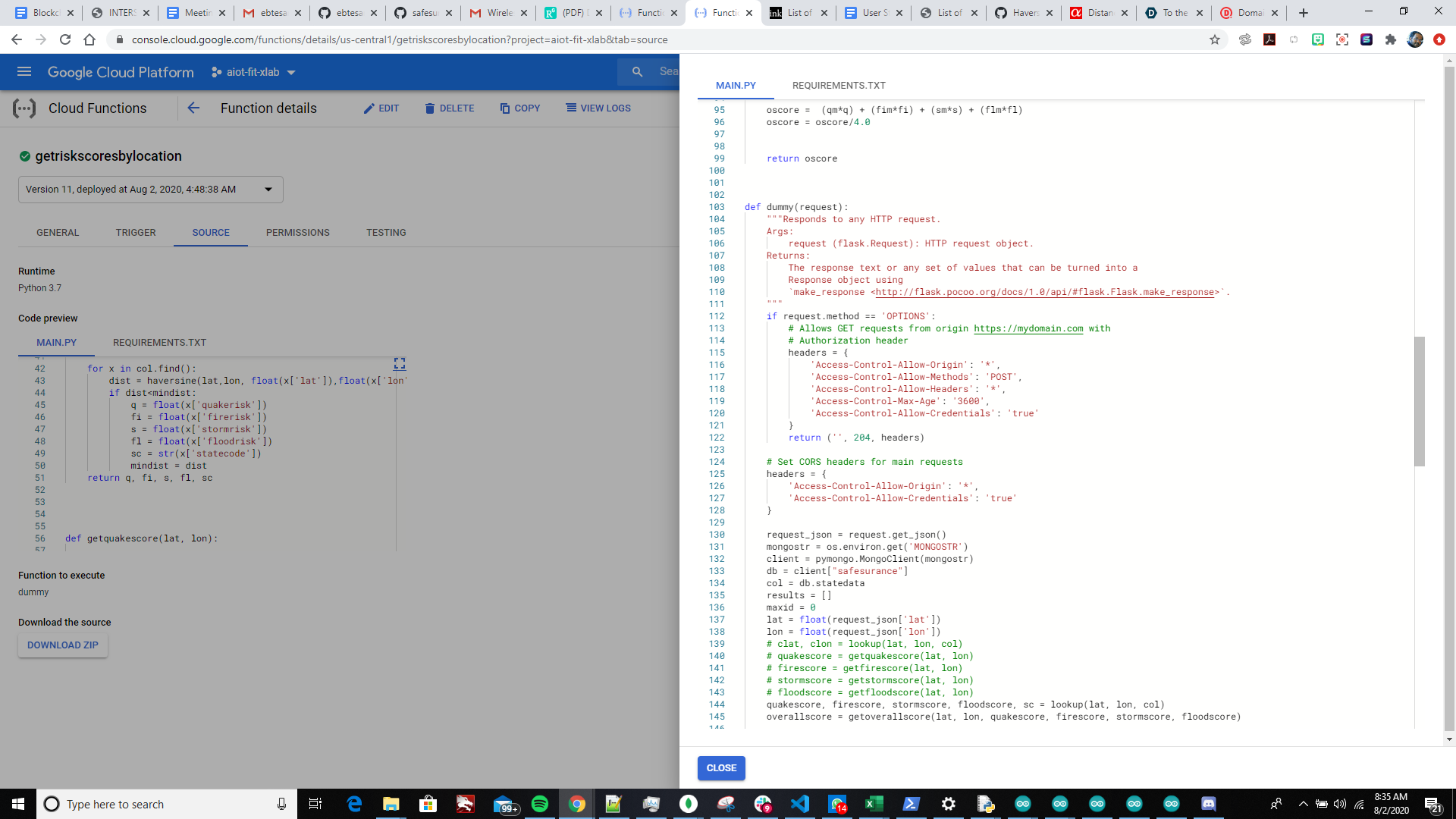
Task: Expand code preview to fullscreen
Action: click(400, 364)
